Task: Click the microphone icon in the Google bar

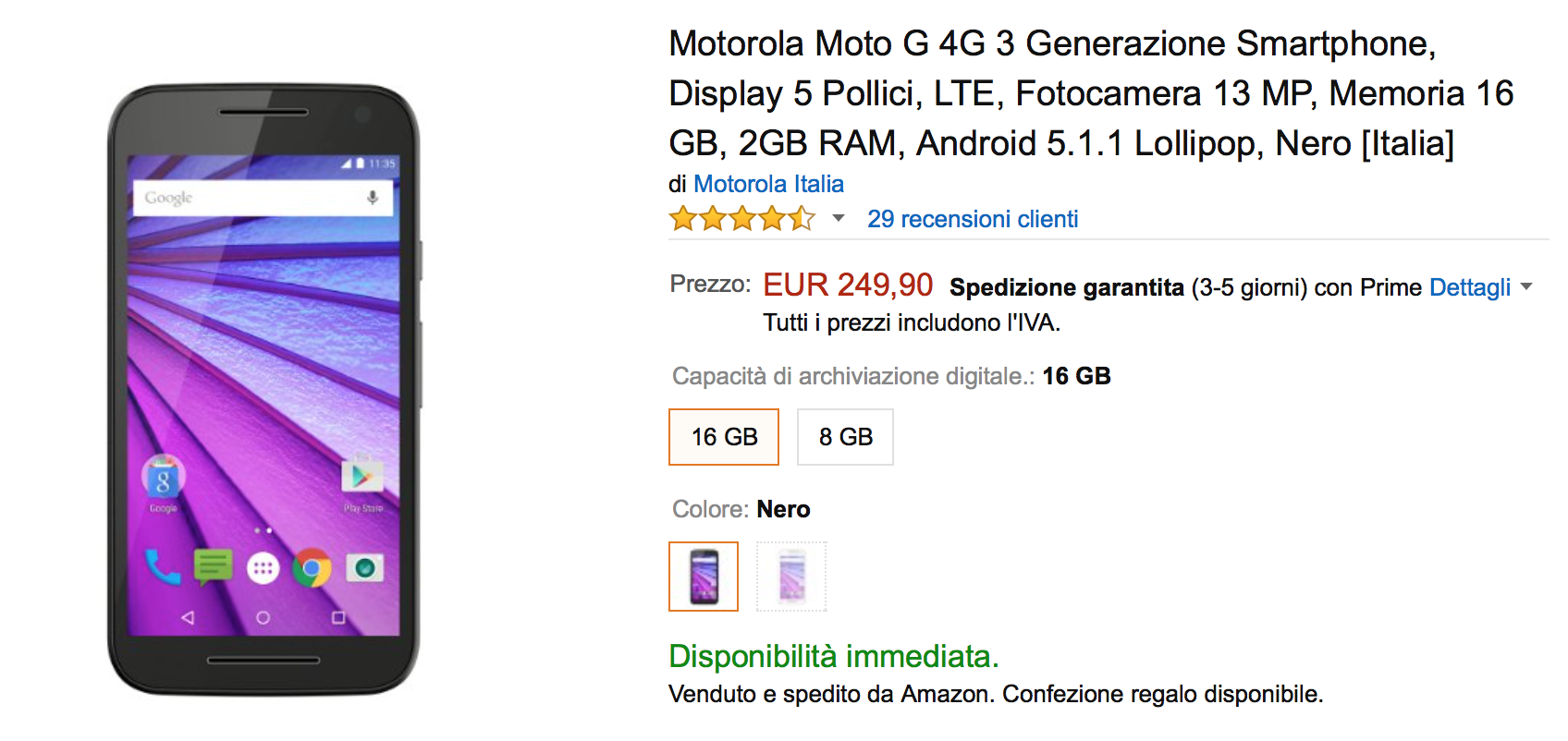Action: [x=373, y=198]
